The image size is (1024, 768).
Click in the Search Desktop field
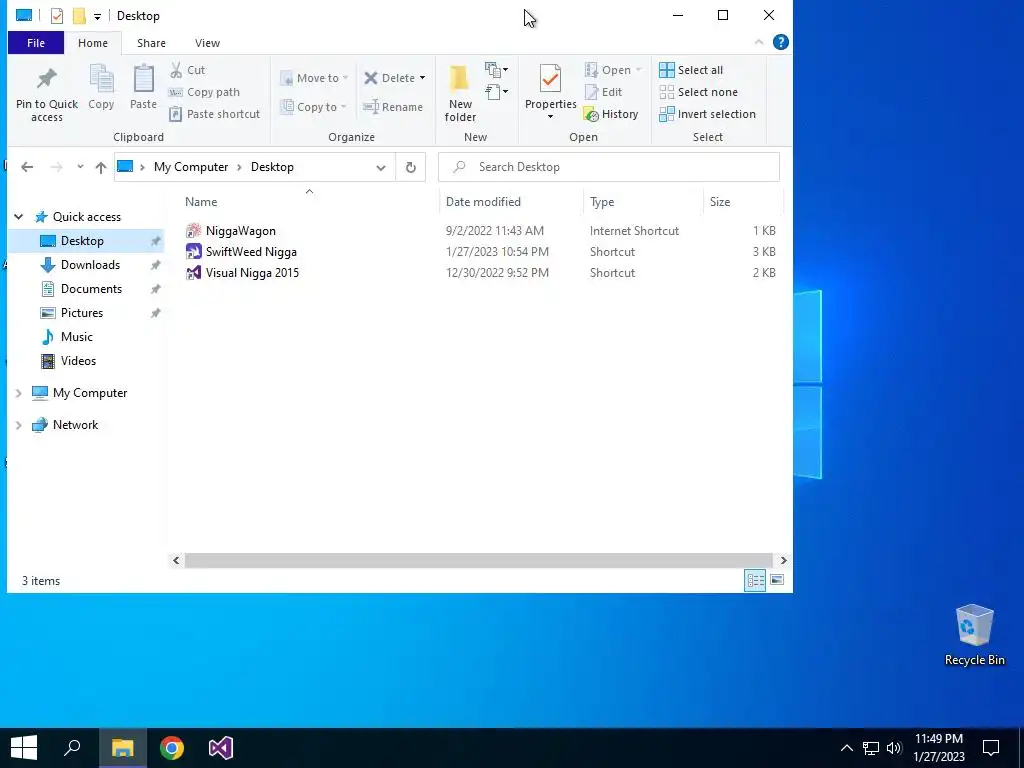coord(609,167)
